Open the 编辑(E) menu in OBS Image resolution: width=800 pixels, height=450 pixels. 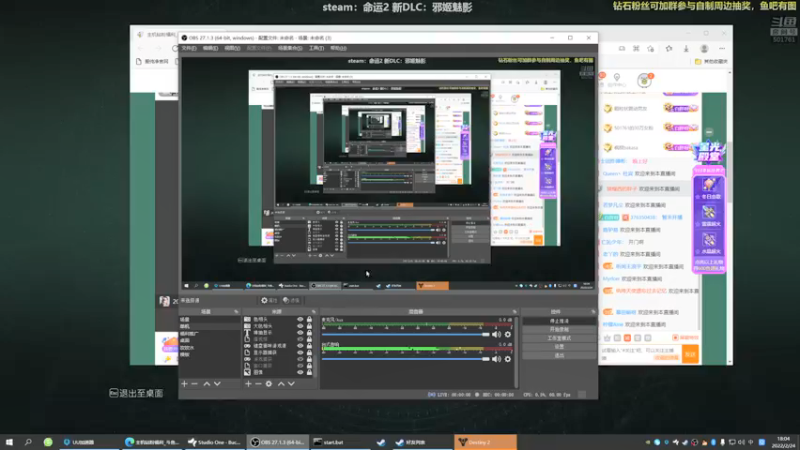[x=210, y=48]
